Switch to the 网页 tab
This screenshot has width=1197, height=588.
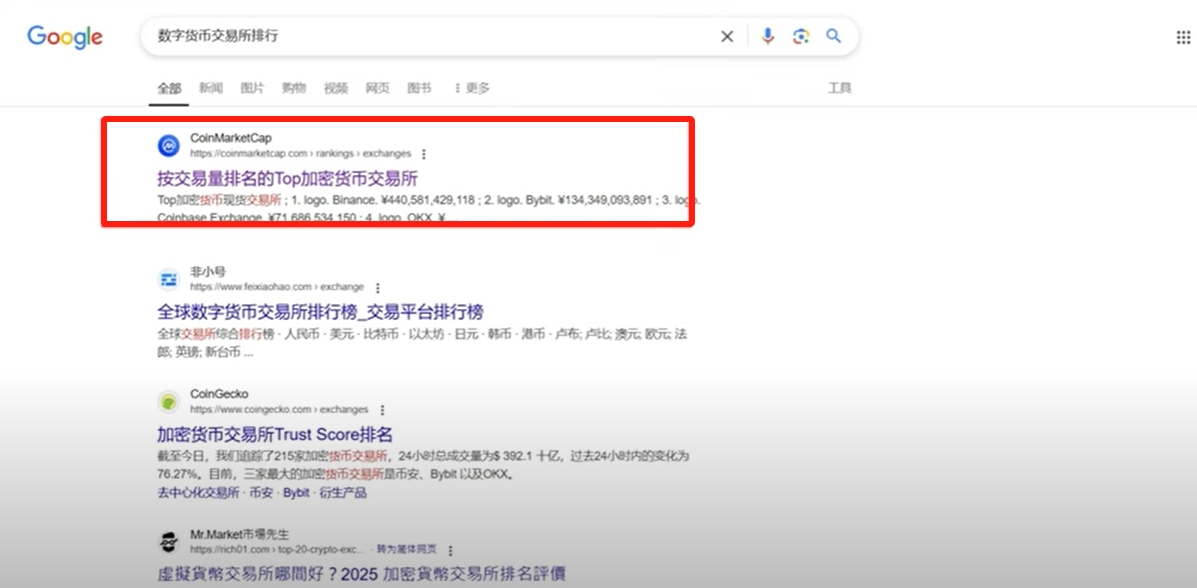pos(377,89)
